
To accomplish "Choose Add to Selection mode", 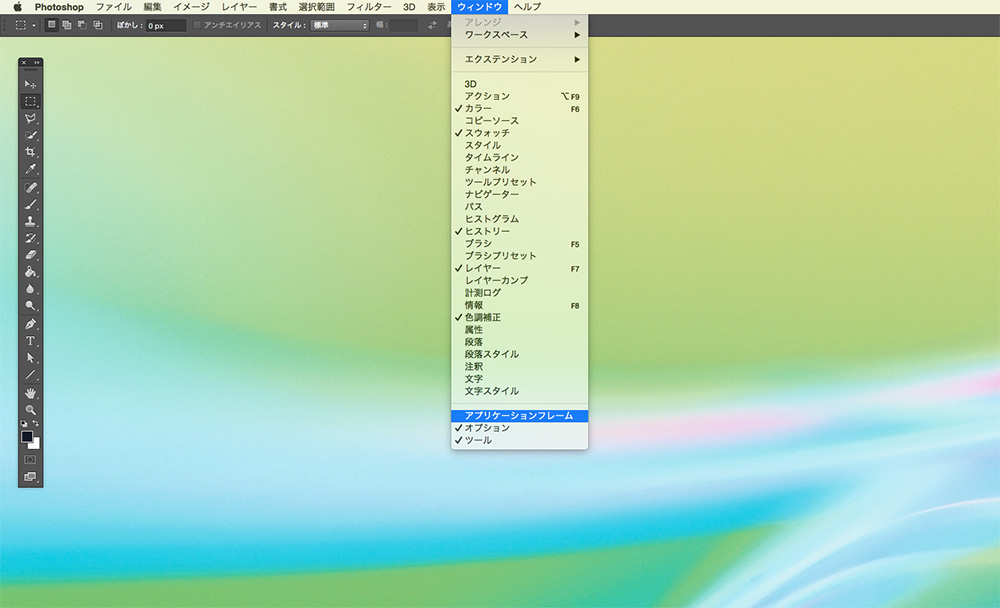I will [66, 25].
